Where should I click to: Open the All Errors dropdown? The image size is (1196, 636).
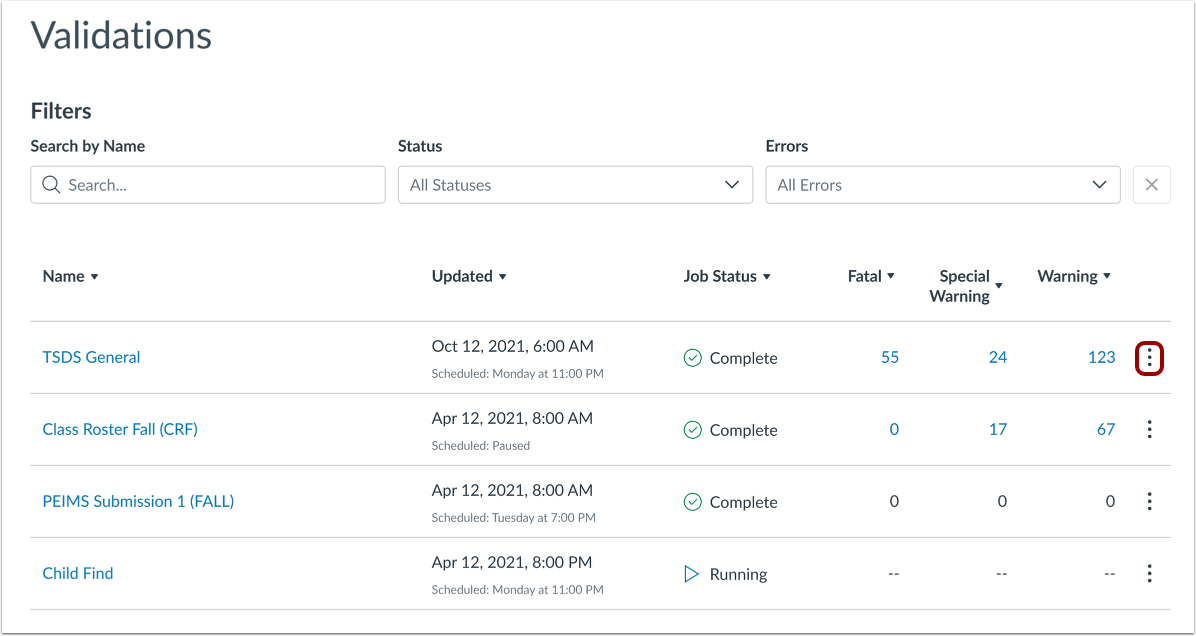(942, 184)
